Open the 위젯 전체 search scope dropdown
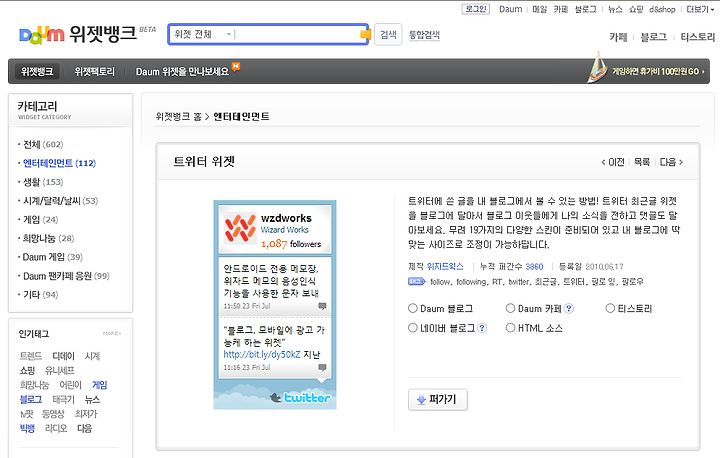Image resolution: width=720 pixels, height=458 pixels. (x=202, y=34)
